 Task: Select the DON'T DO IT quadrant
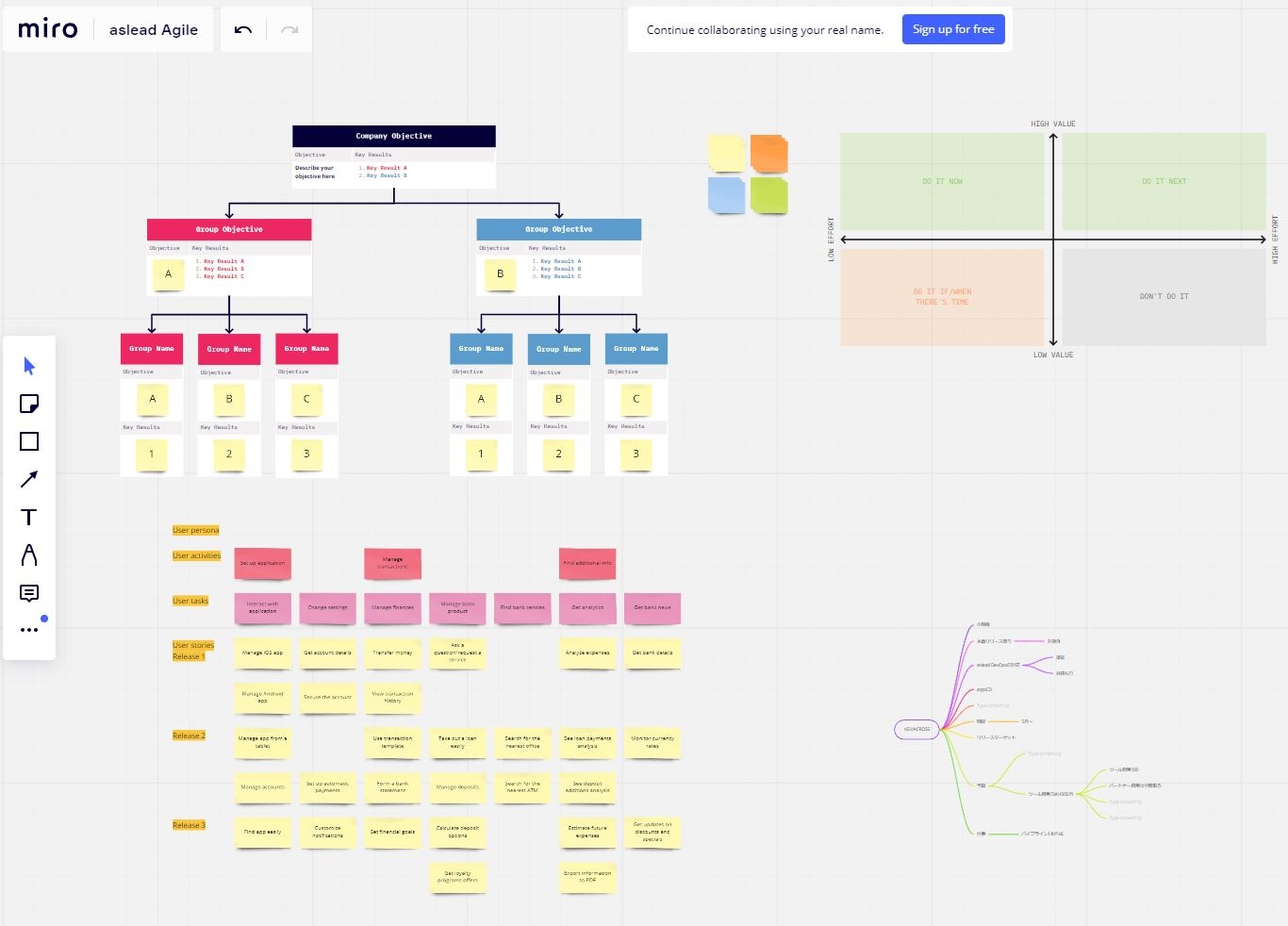(x=1164, y=297)
